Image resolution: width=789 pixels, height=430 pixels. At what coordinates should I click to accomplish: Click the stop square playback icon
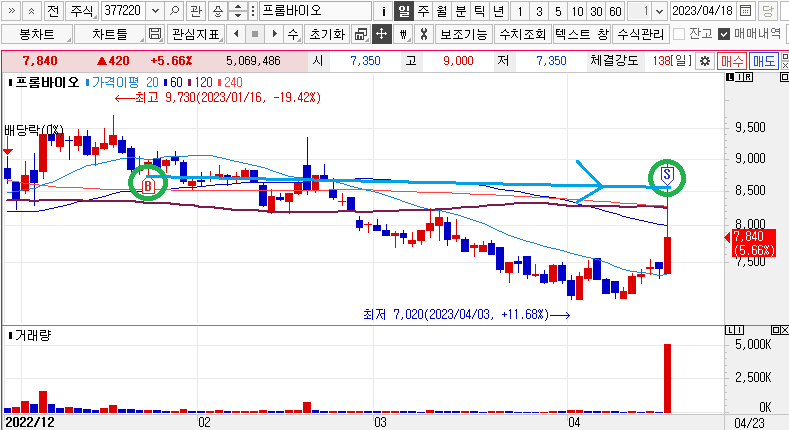255,34
